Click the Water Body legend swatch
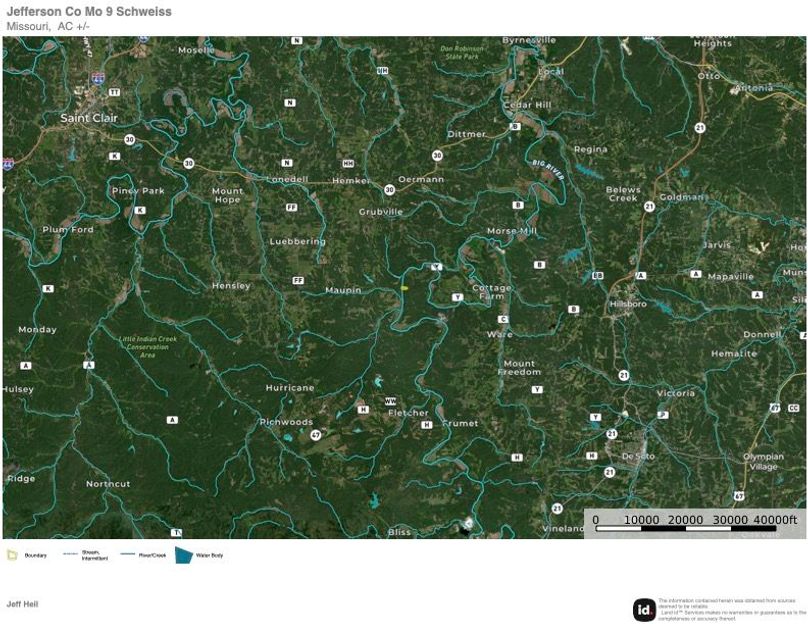The image size is (808, 624). (x=184, y=554)
